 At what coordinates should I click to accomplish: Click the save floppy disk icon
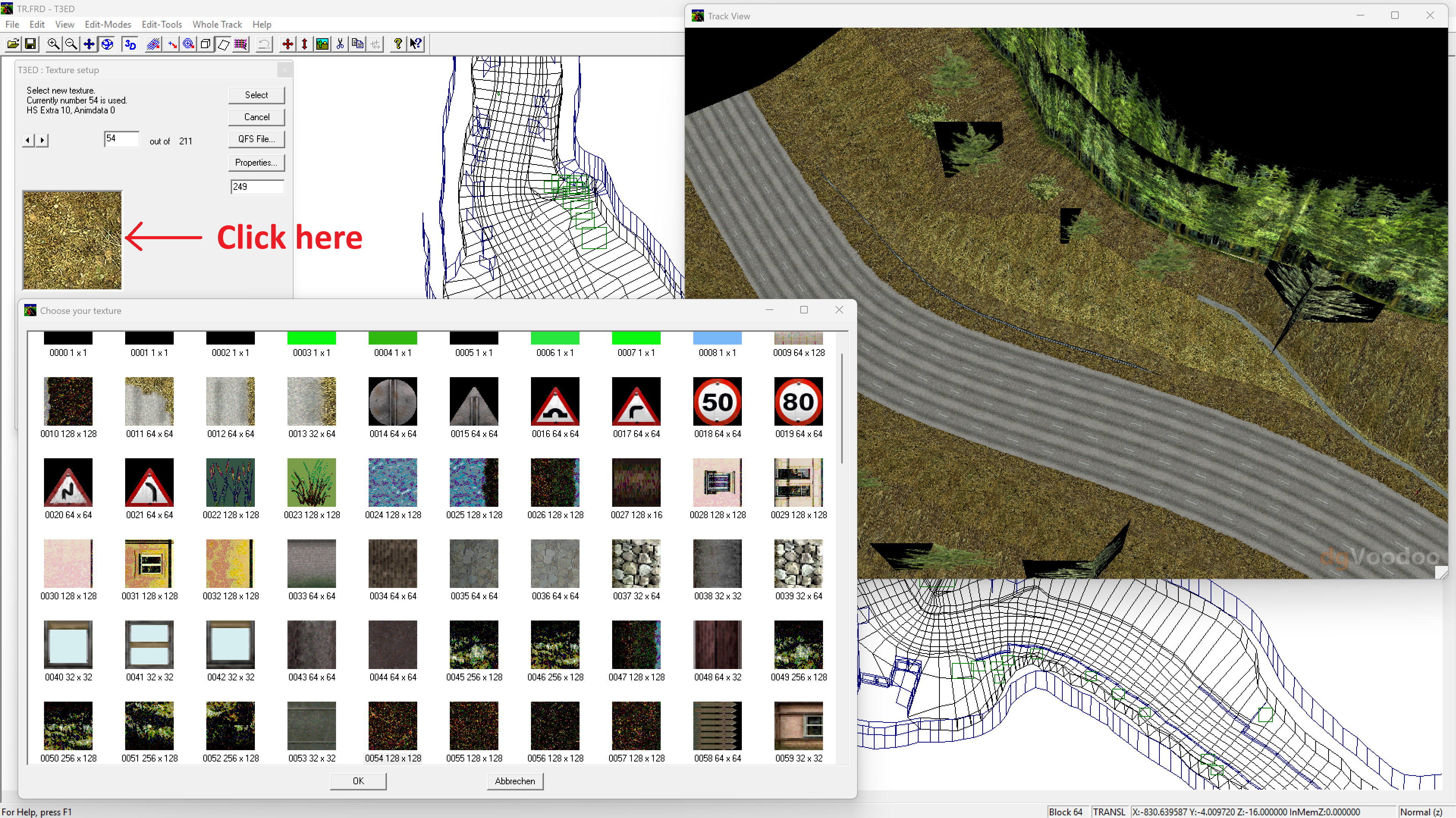click(30, 44)
